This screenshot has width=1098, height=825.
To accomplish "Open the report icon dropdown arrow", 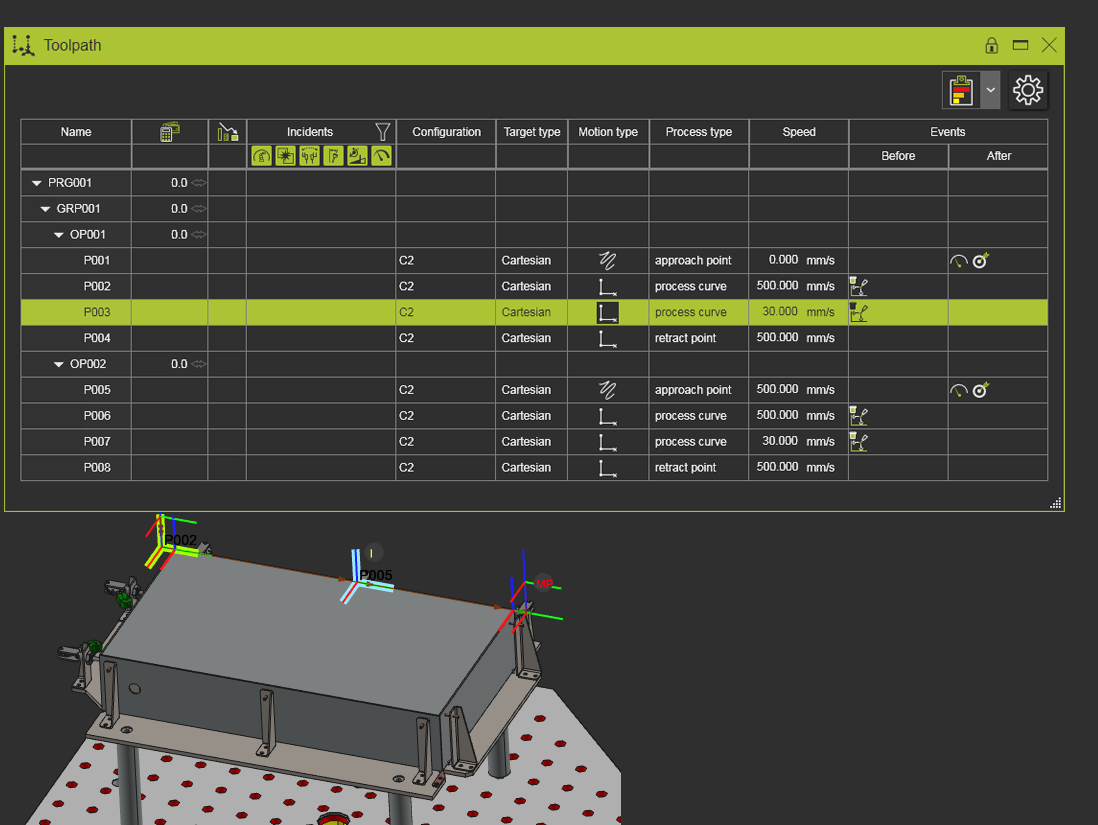I will point(990,90).
